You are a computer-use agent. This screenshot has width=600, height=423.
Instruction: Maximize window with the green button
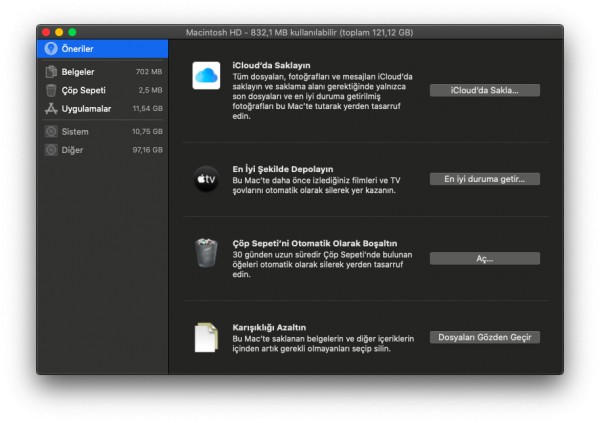(72, 32)
